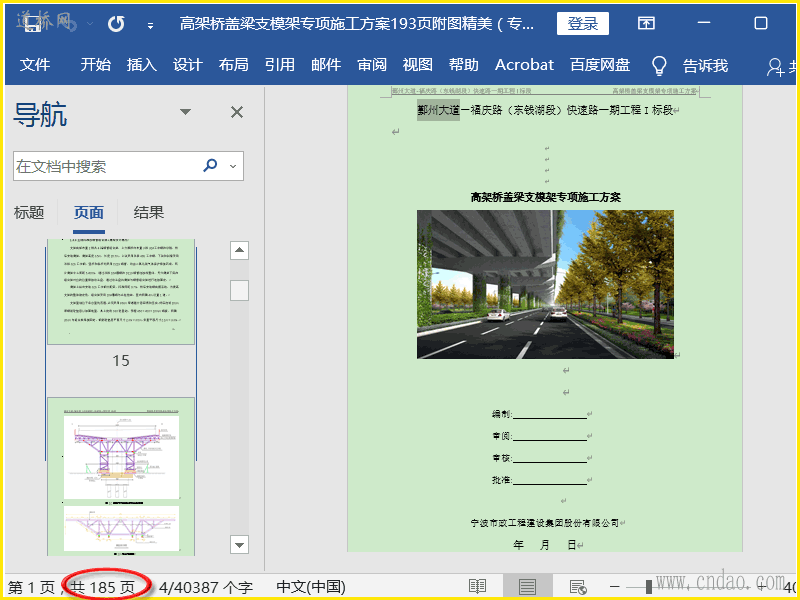This screenshot has height=600, width=800.
Task: Select the page 15 thumbnail
Action: [x=121, y=291]
